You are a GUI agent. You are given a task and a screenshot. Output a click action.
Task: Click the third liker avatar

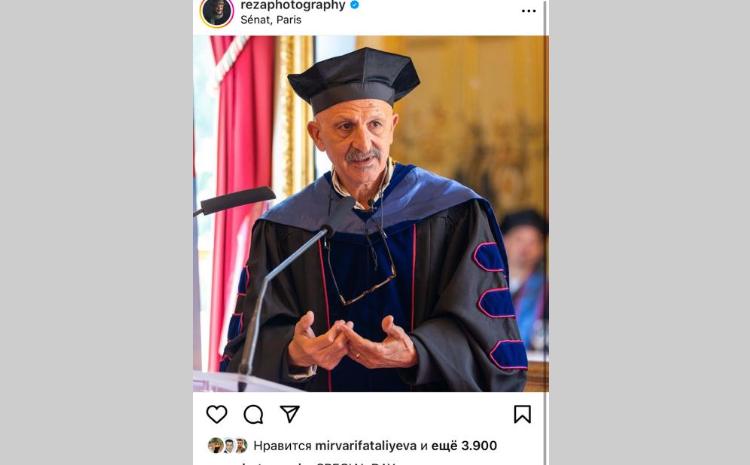tap(241, 446)
